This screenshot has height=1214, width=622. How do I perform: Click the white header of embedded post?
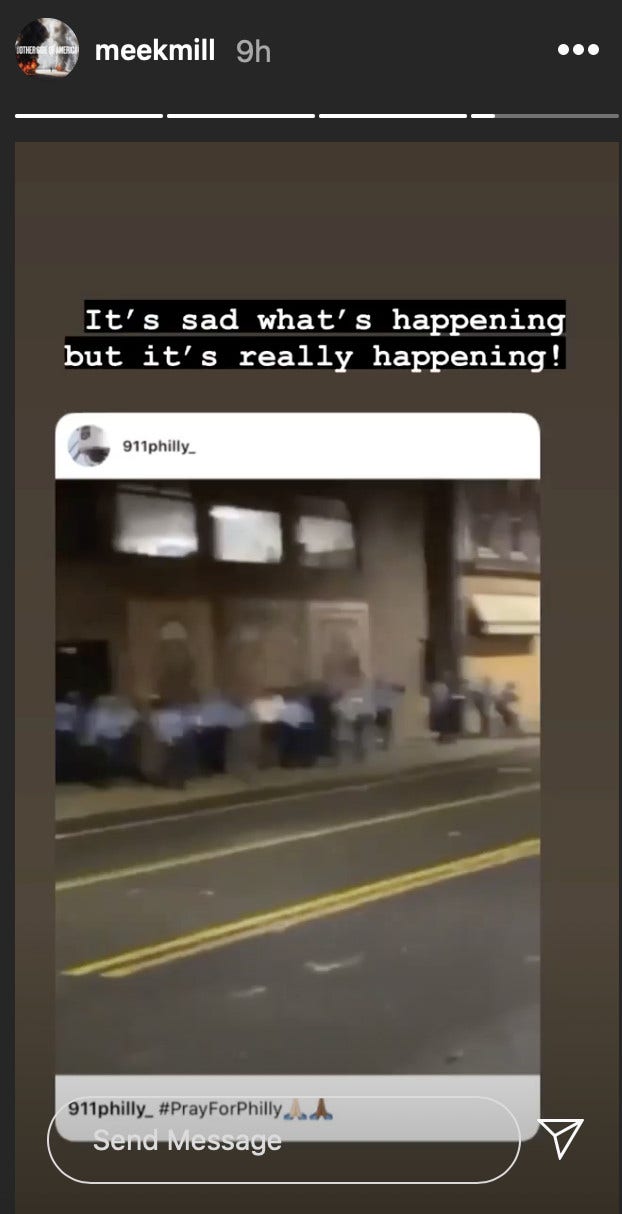[x=297, y=446]
